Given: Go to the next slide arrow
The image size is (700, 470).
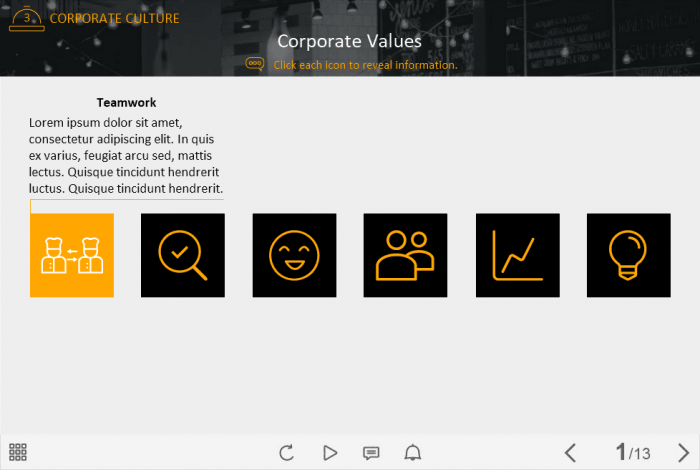Looking at the screenshot, I should point(683,453).
